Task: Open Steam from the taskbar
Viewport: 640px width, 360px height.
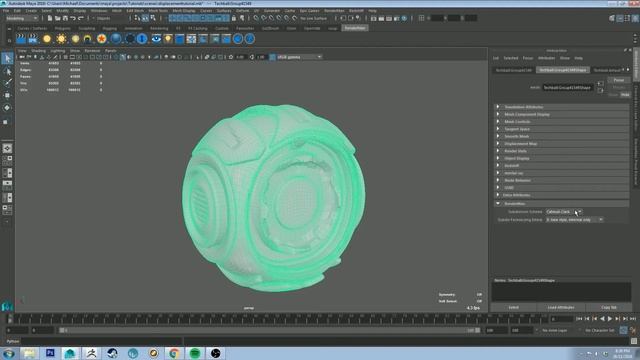Action: click(112, 353)
